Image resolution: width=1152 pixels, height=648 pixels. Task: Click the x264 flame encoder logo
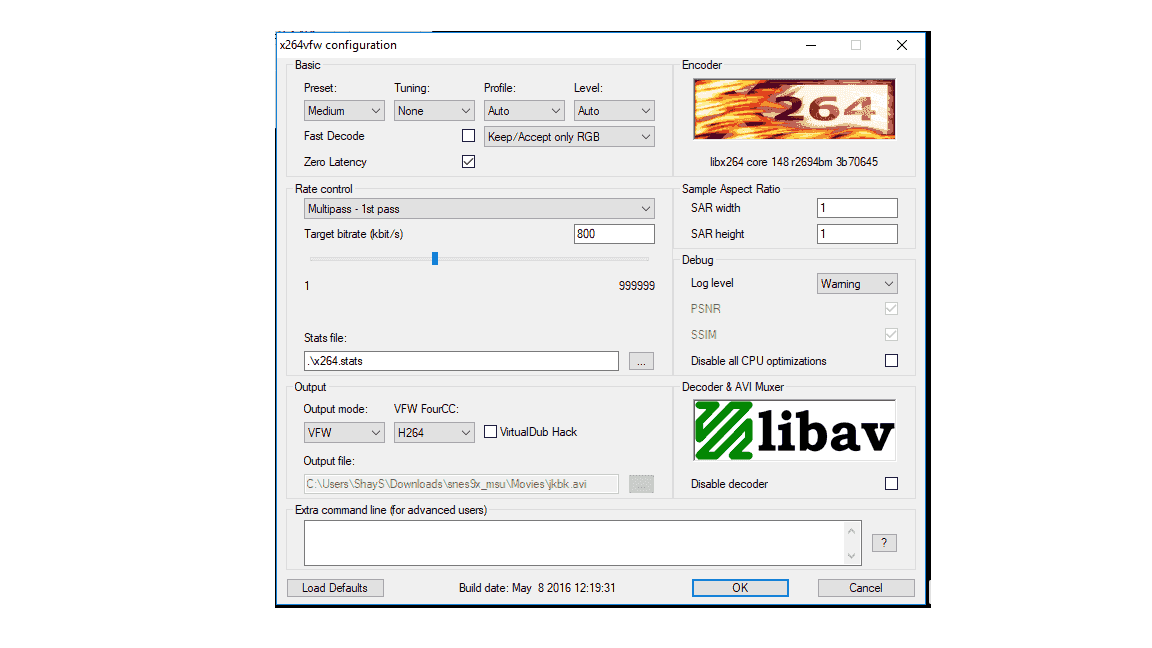[x=794, y=109]
